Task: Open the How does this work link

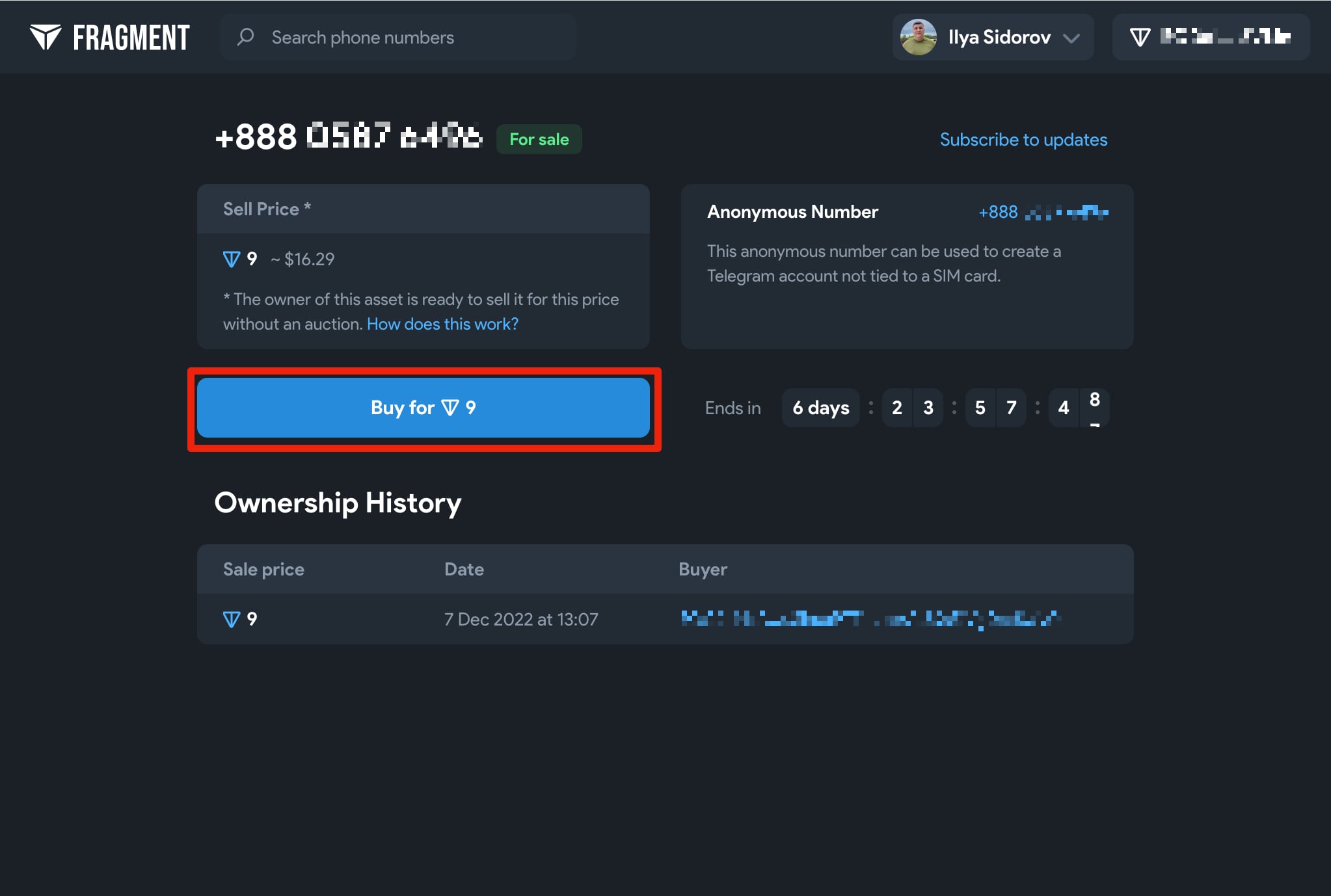Action: (442, 324)
